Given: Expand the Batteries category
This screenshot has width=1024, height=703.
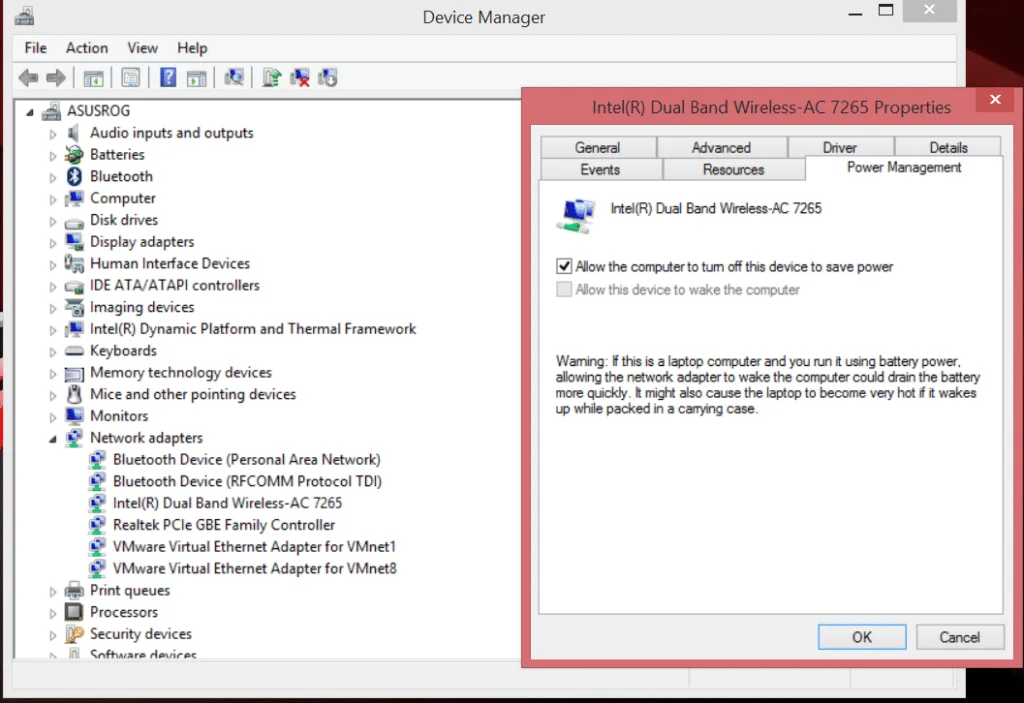Looking at the screenshot, I should pyautogui.click(x=54, y=154).
